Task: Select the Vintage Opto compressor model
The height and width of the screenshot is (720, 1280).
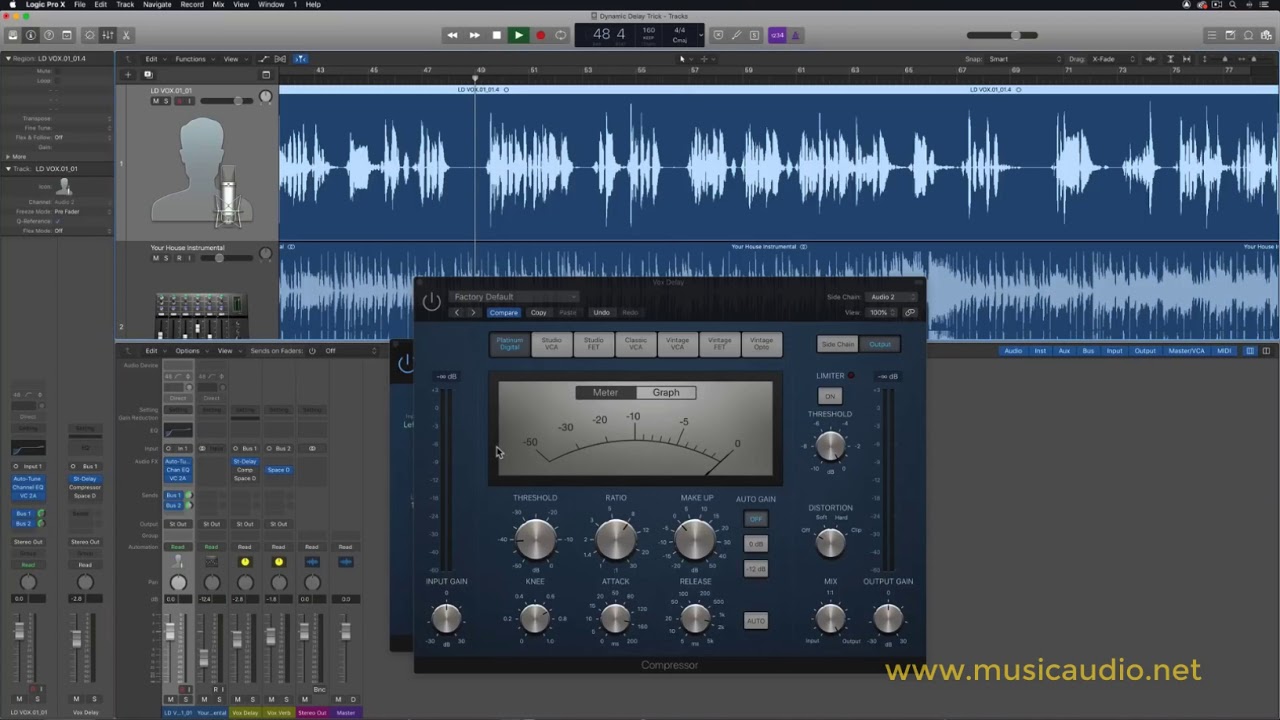Action: click(x=762, y=344)
